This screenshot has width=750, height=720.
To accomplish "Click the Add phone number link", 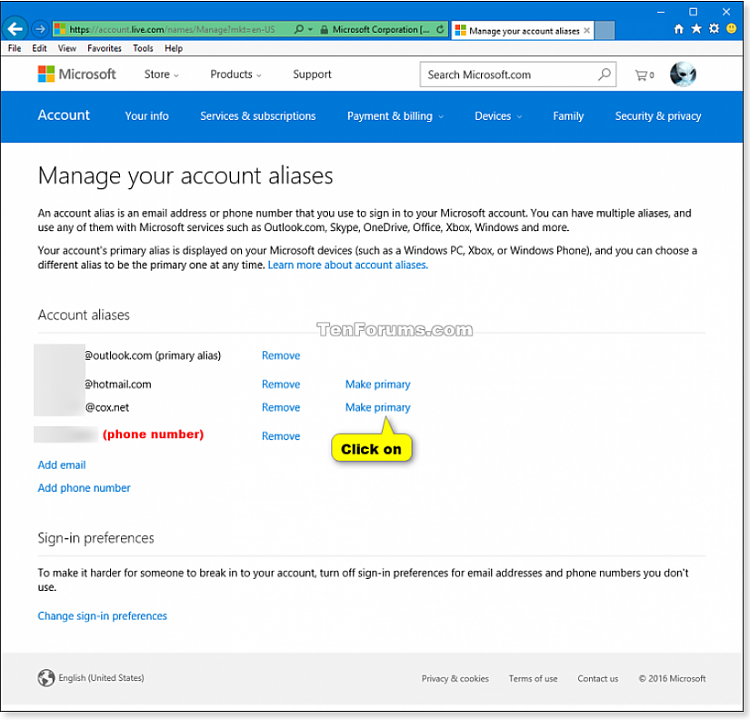I will tap(84, 488).
